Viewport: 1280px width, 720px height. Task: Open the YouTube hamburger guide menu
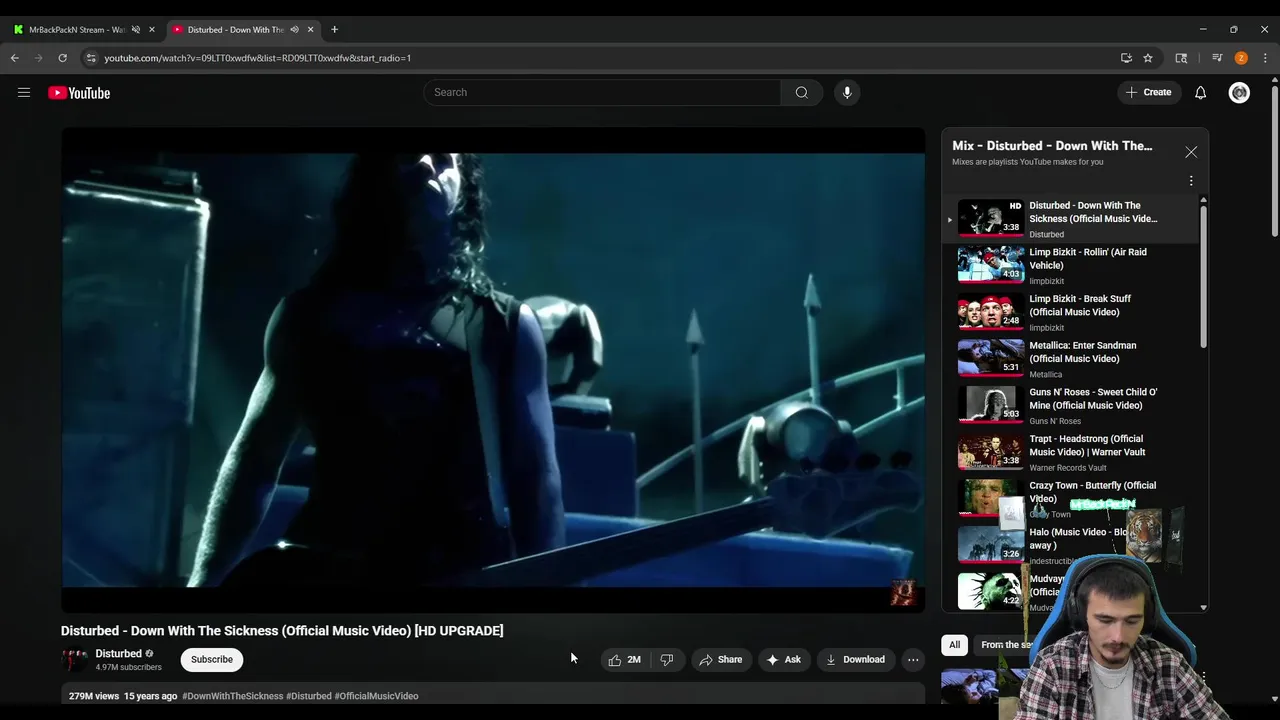tap(24, 93)
